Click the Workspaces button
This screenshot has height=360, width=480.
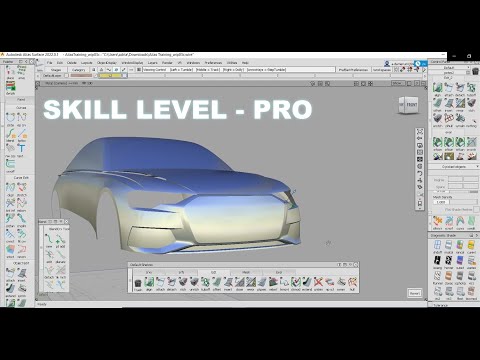click(382, 70)
